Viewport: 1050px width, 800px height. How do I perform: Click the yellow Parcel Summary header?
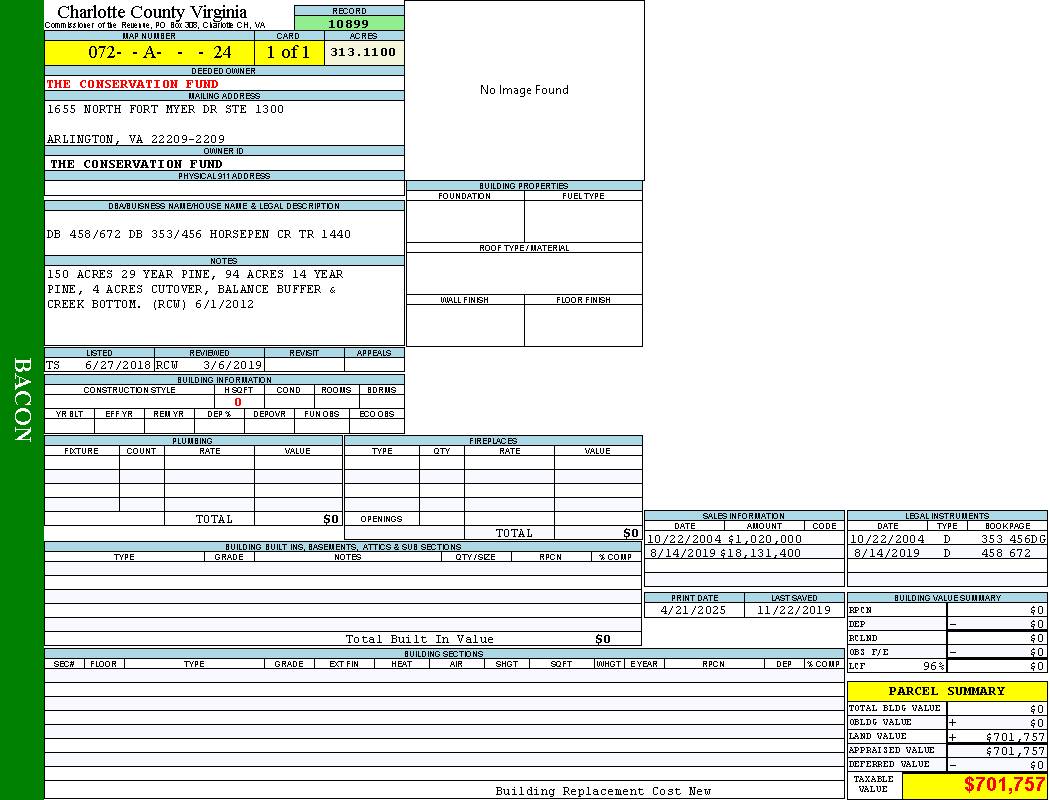(x=946, y=691)
